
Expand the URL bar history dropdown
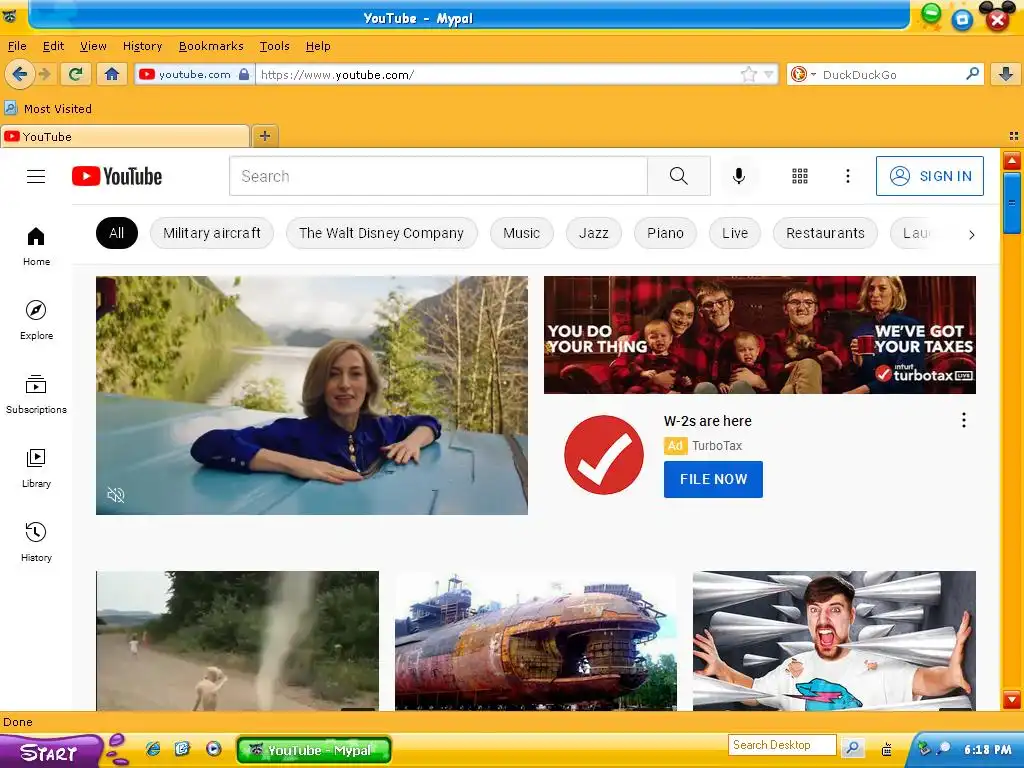point(769,74)
